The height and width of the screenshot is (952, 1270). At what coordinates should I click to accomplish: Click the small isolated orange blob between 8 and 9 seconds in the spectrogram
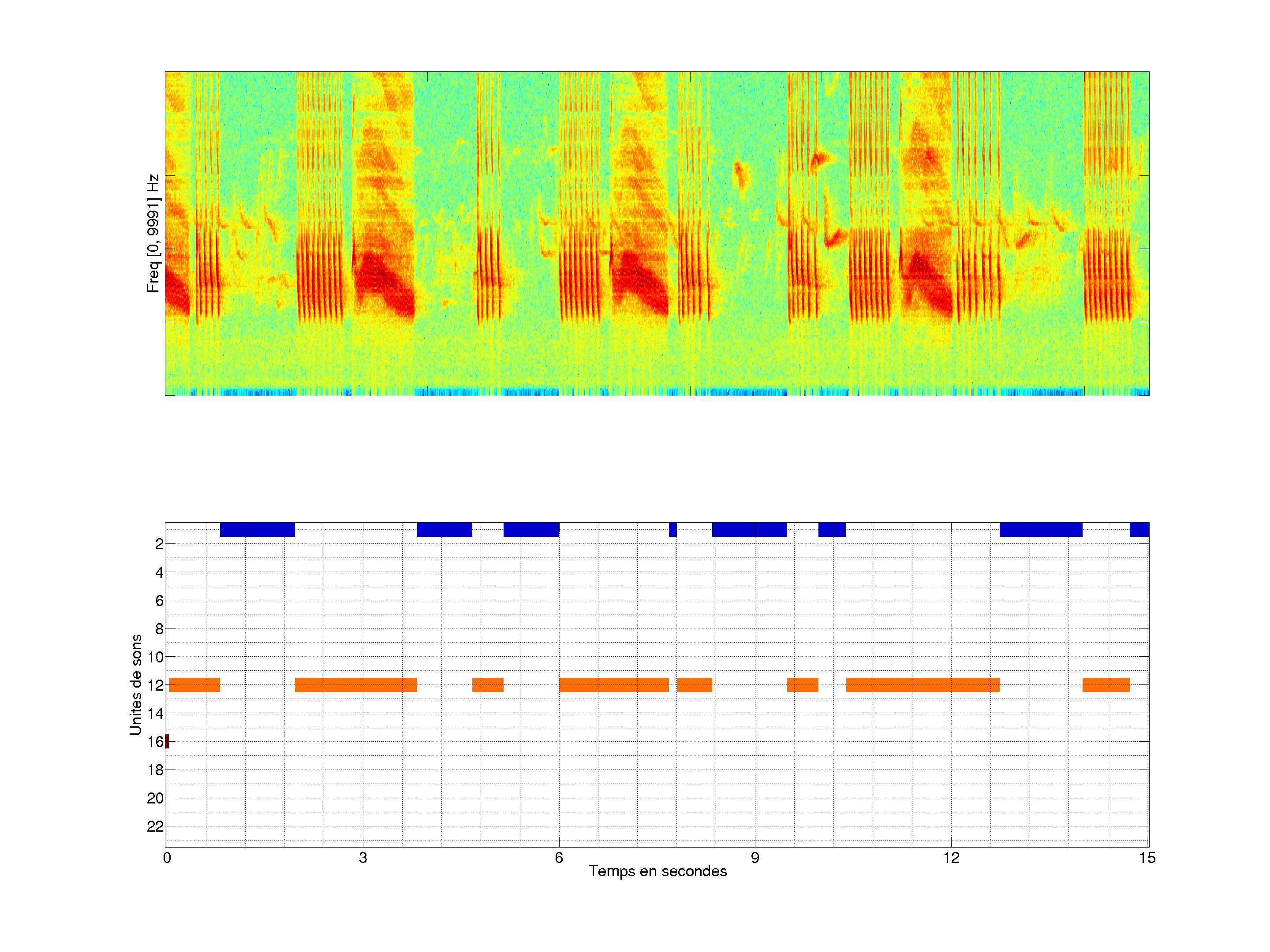pos(740,174)
